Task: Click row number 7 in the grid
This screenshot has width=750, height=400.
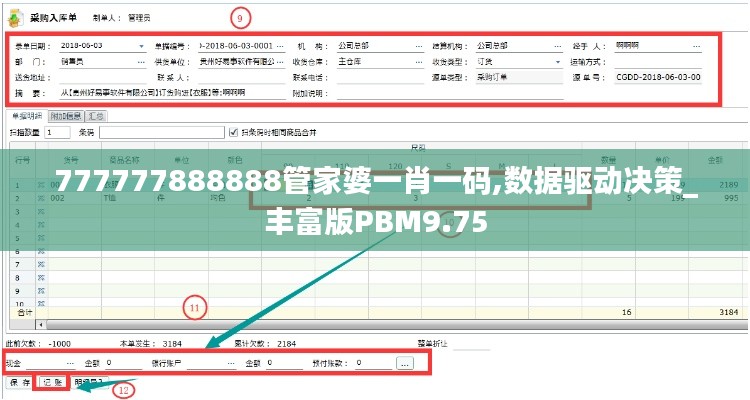Action: click(18, 264)
